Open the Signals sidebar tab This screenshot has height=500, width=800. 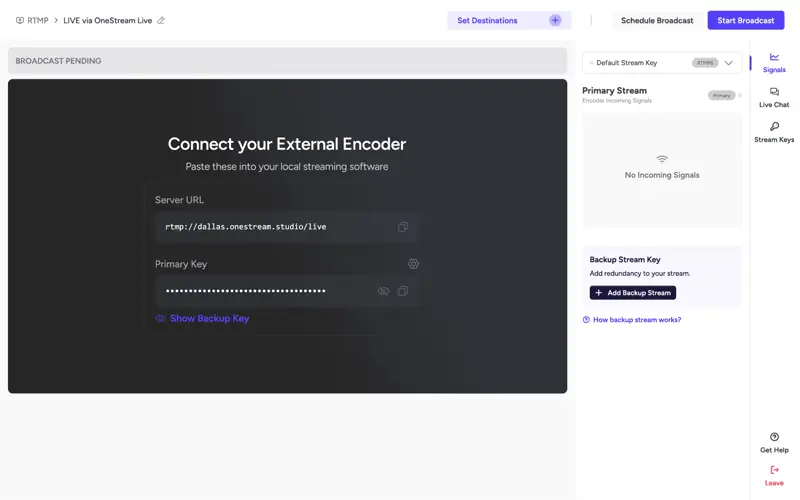coord(774,63)
